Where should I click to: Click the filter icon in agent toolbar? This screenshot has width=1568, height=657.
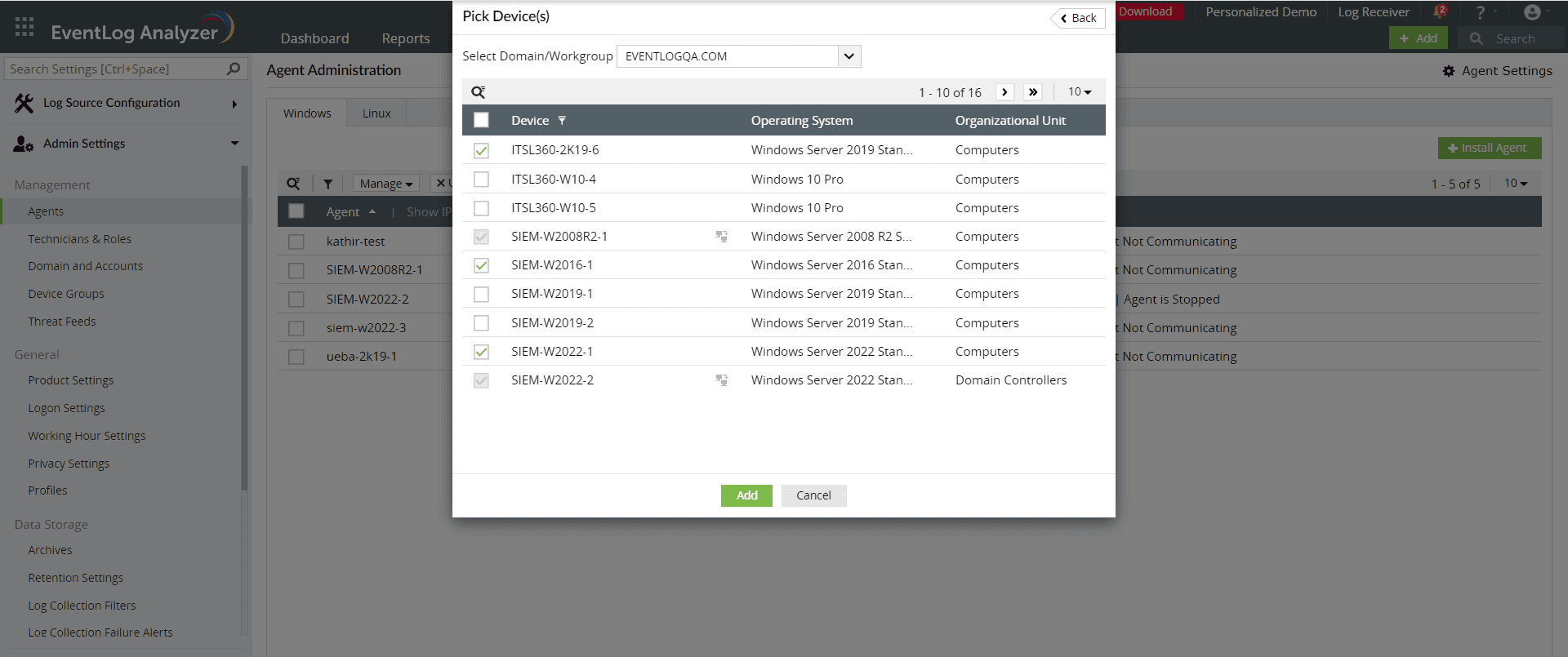point(327,184)
